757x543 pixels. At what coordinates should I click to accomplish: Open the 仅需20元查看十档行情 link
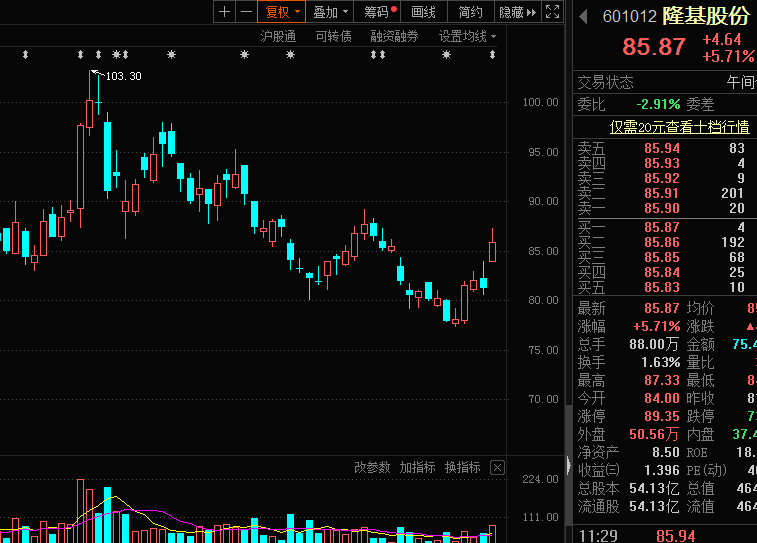680,127
